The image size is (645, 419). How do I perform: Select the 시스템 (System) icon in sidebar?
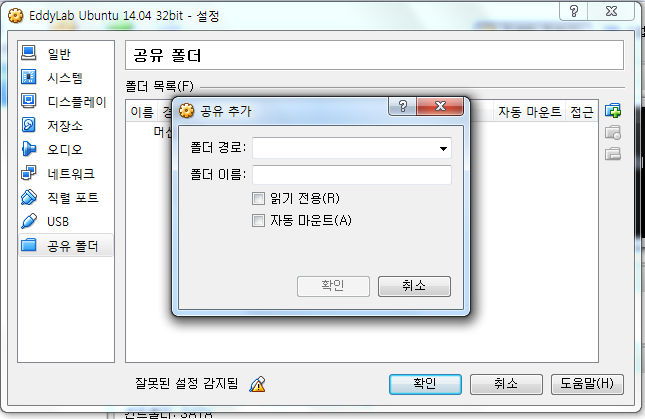(29, 77)
